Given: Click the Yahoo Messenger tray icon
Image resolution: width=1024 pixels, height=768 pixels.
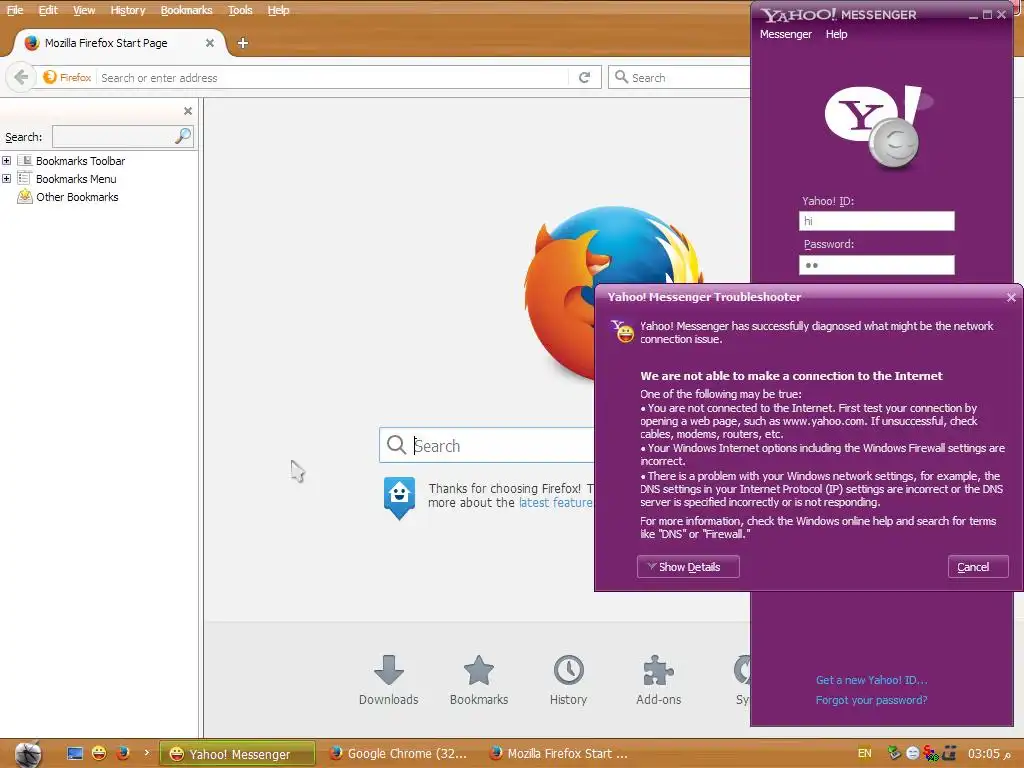Looking at the screenshot, I should (912, 753).
